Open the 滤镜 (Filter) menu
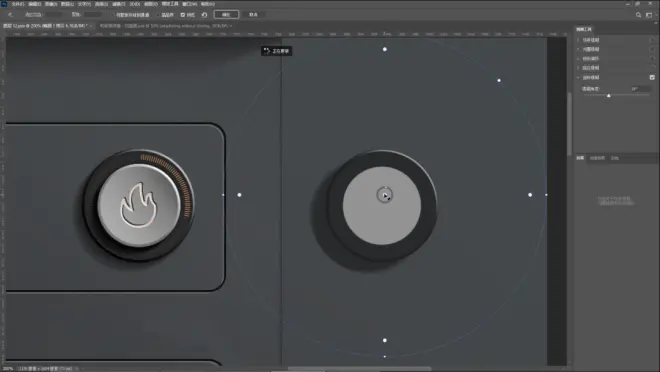660x372 pixels. pyautogui.click(x=119, y=4)
